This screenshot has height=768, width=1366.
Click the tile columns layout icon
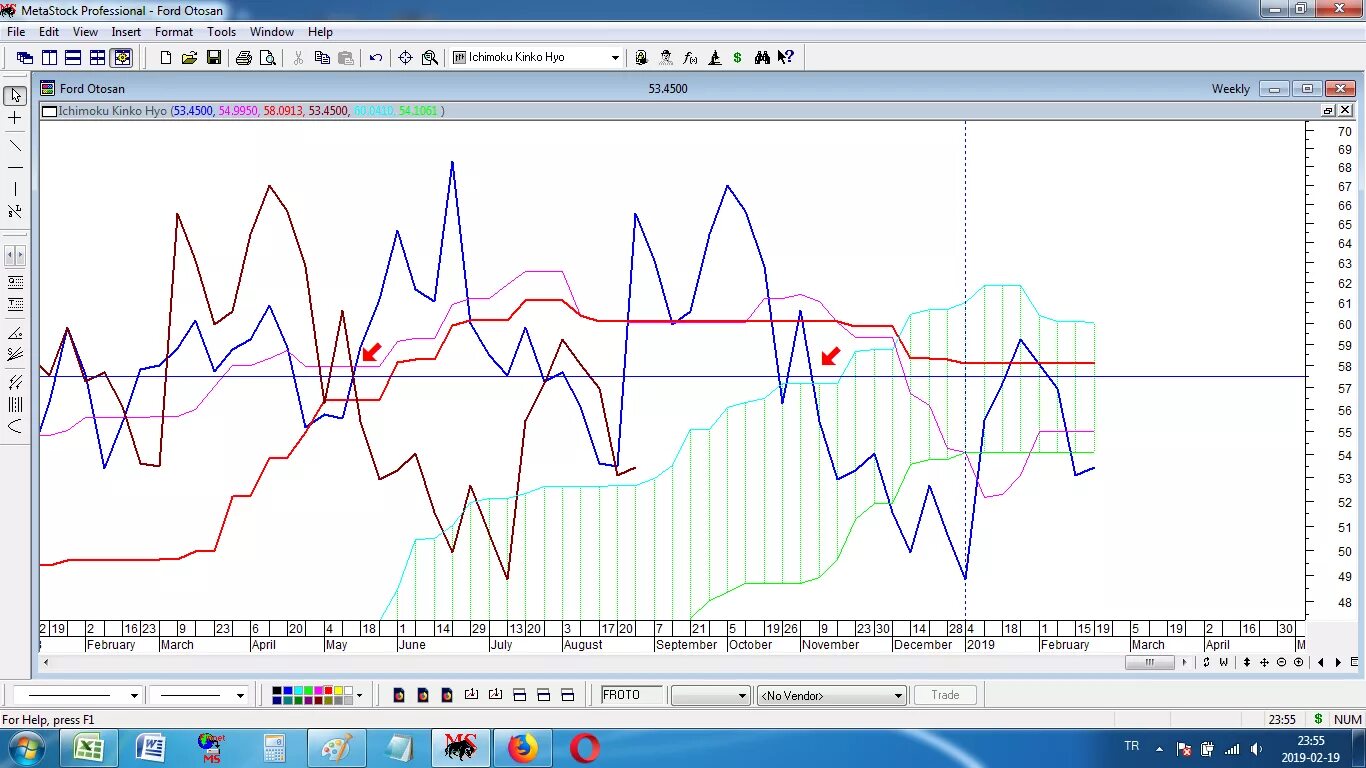tap(49, 58)
